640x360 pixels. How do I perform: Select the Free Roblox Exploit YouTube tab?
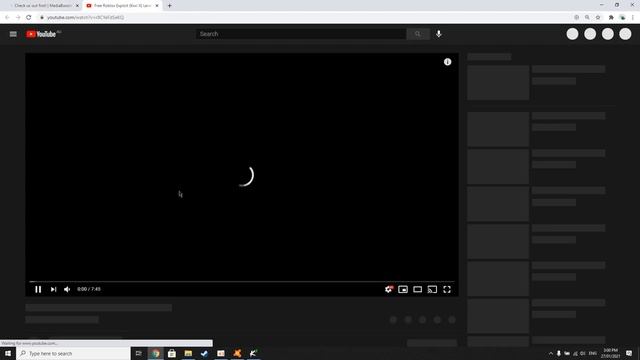121,6
